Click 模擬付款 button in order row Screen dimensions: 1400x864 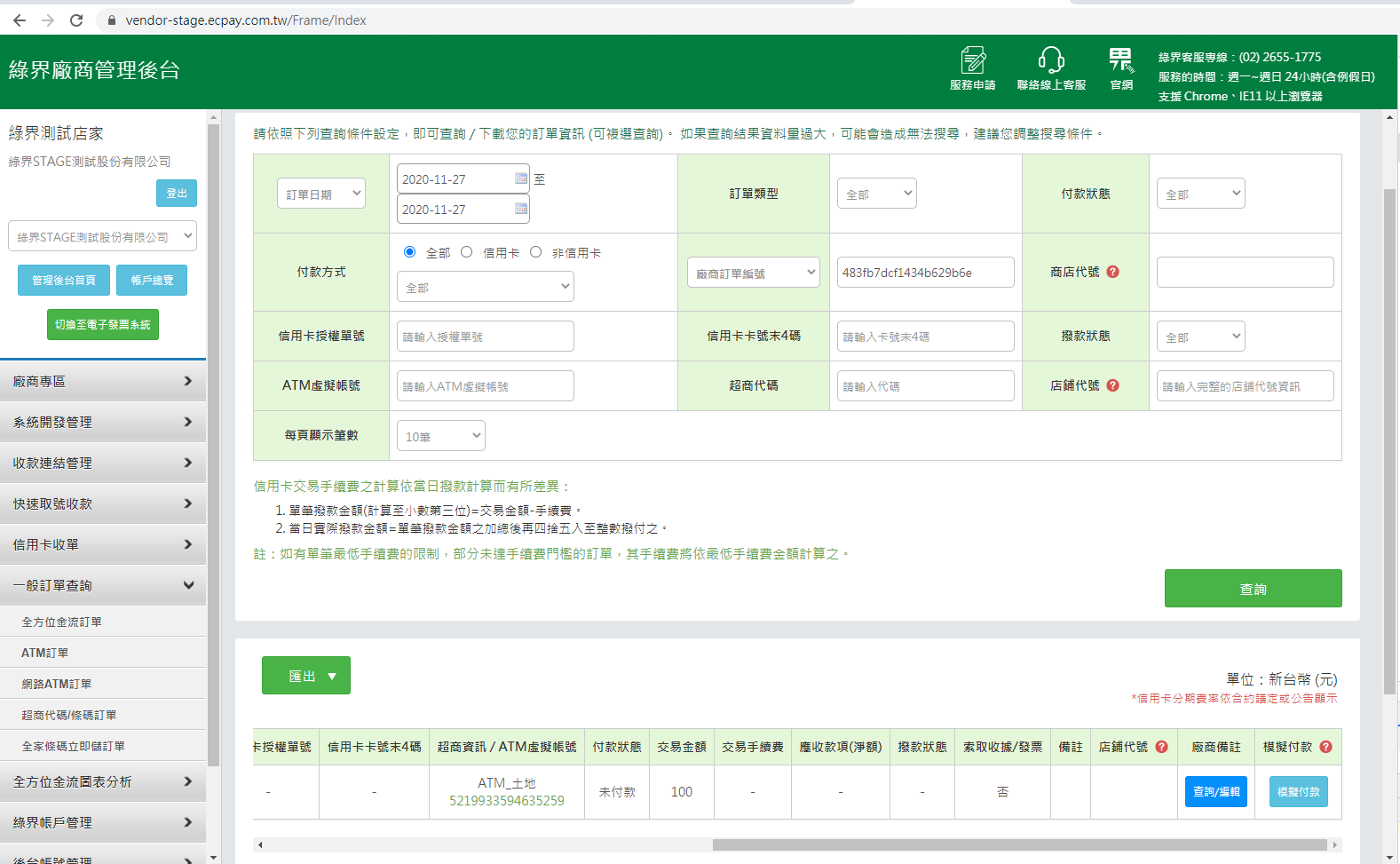[x=1299, y=791]
